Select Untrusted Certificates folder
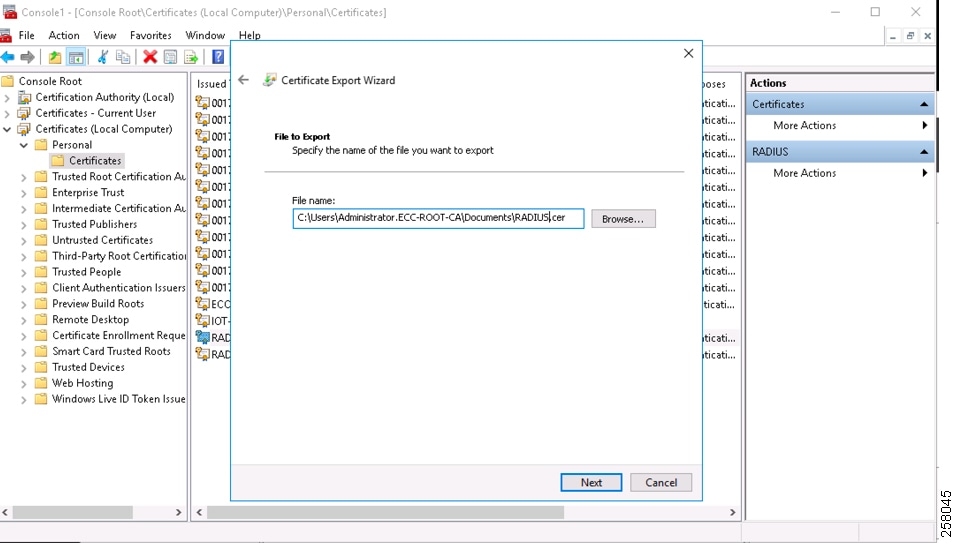 (x=102, y=240)
